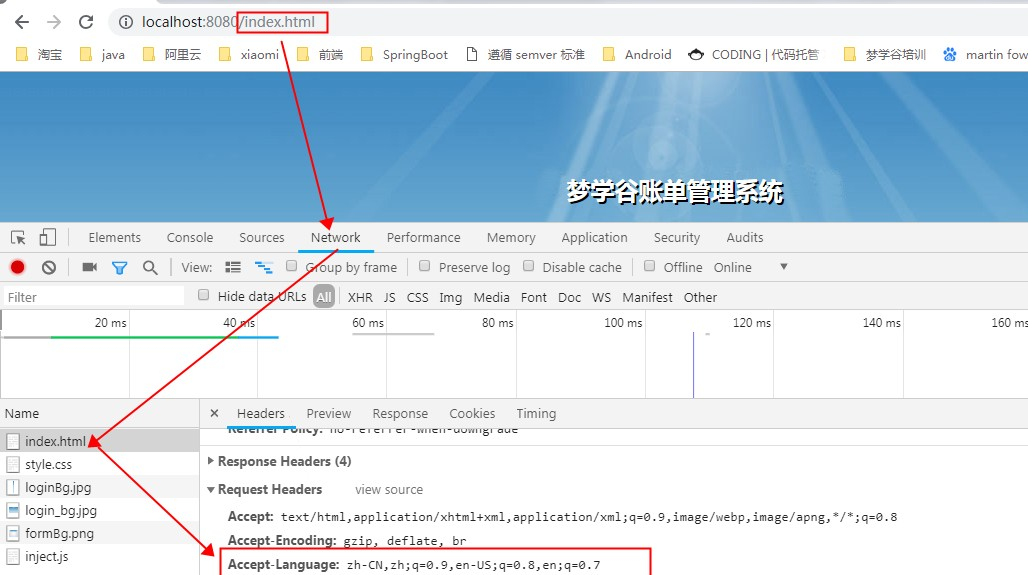Toggle the network filter funnel icon
Image resolution: width=1028 pixels, height=575 pixels.
click(x=119, y=267)
